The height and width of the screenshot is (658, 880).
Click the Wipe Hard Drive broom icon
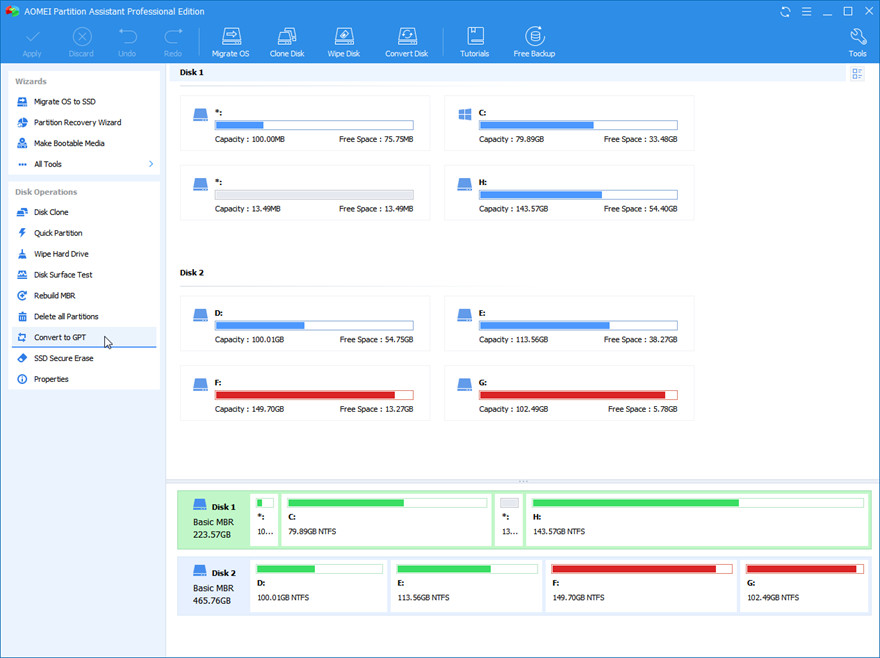tap(22, 254)
